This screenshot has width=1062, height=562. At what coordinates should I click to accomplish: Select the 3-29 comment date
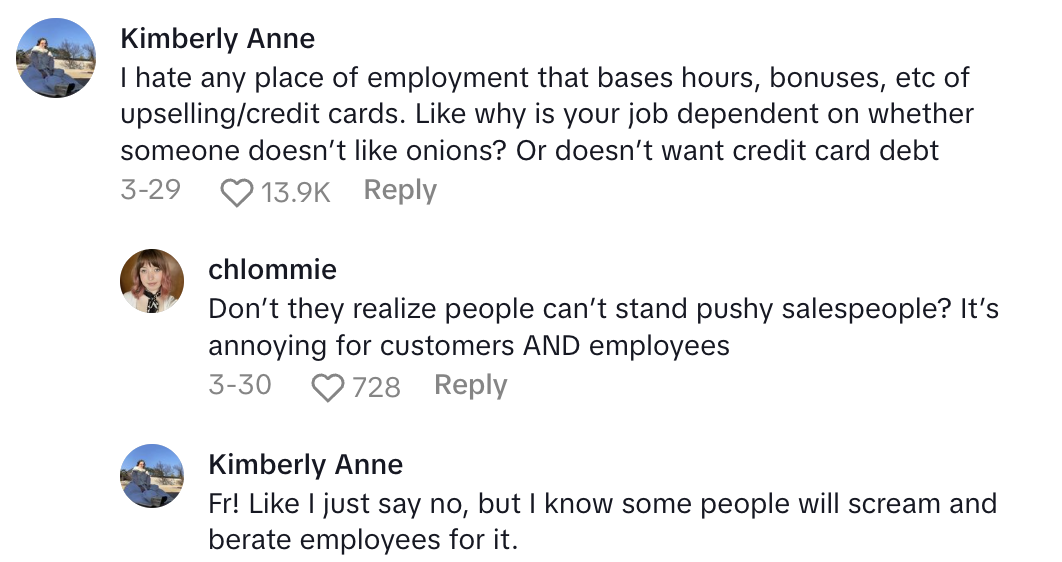click(150, 190)
